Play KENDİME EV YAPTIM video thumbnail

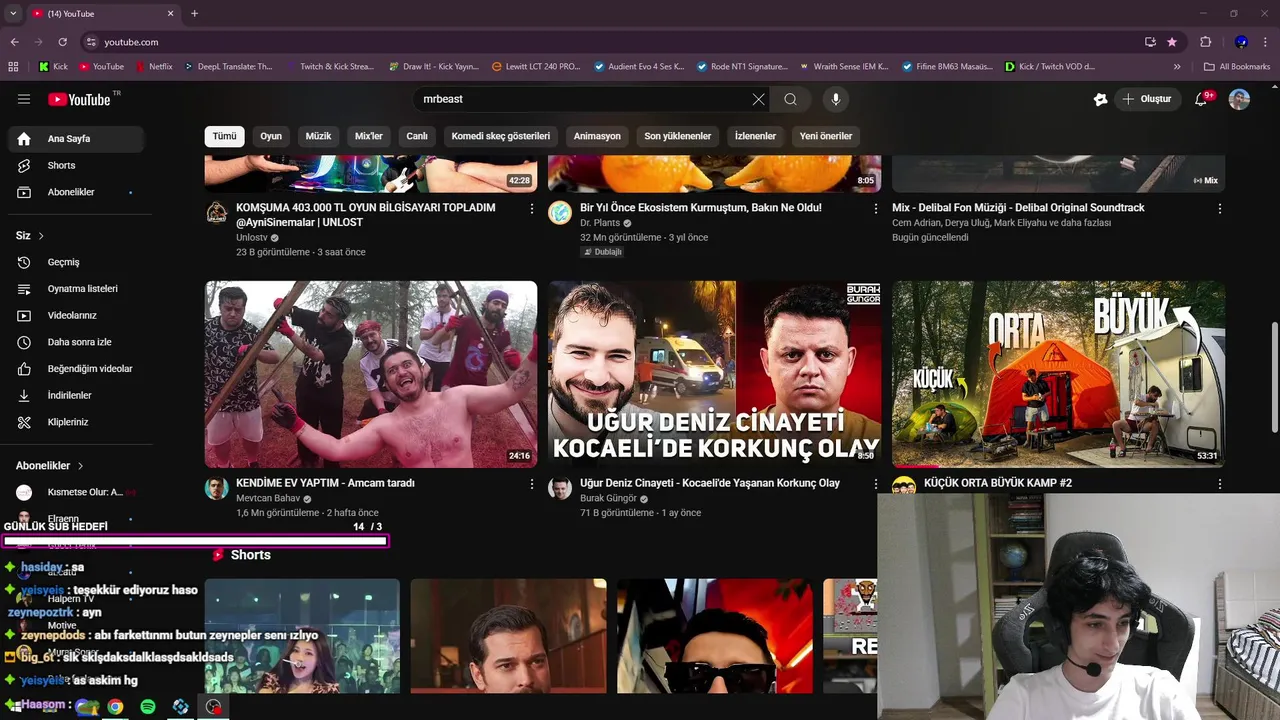pyautogui.click(x=371, y=374)
